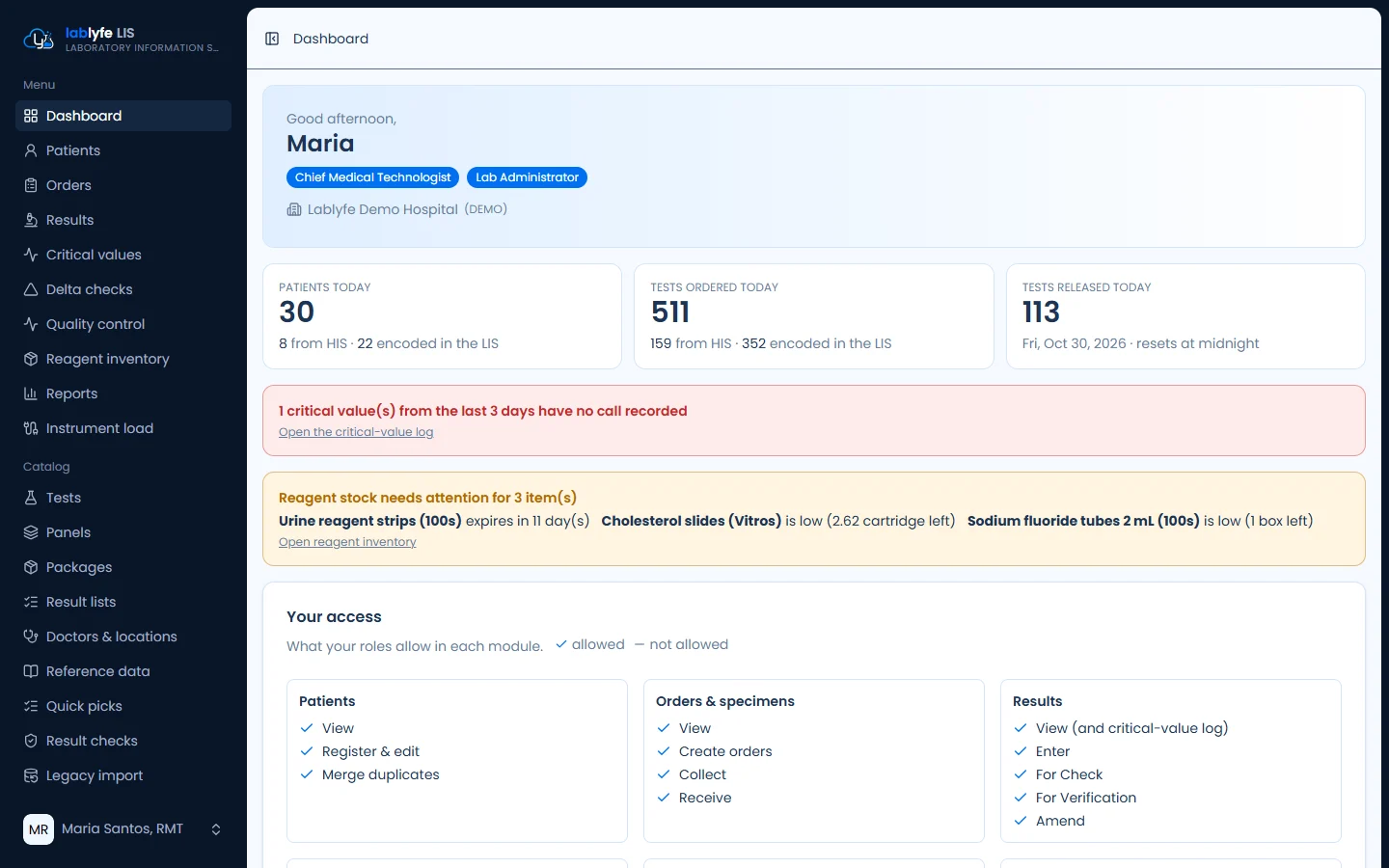Click 'Cholesterol slides (Vitros)' alert text
Viewport: 1389px width, 868px height.
(692, 521)
